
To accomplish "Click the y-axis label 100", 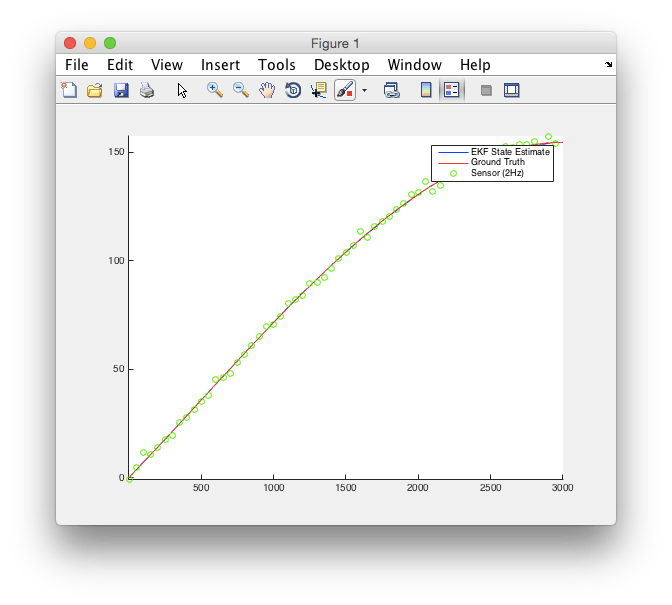I will click(x=116, y=261).
